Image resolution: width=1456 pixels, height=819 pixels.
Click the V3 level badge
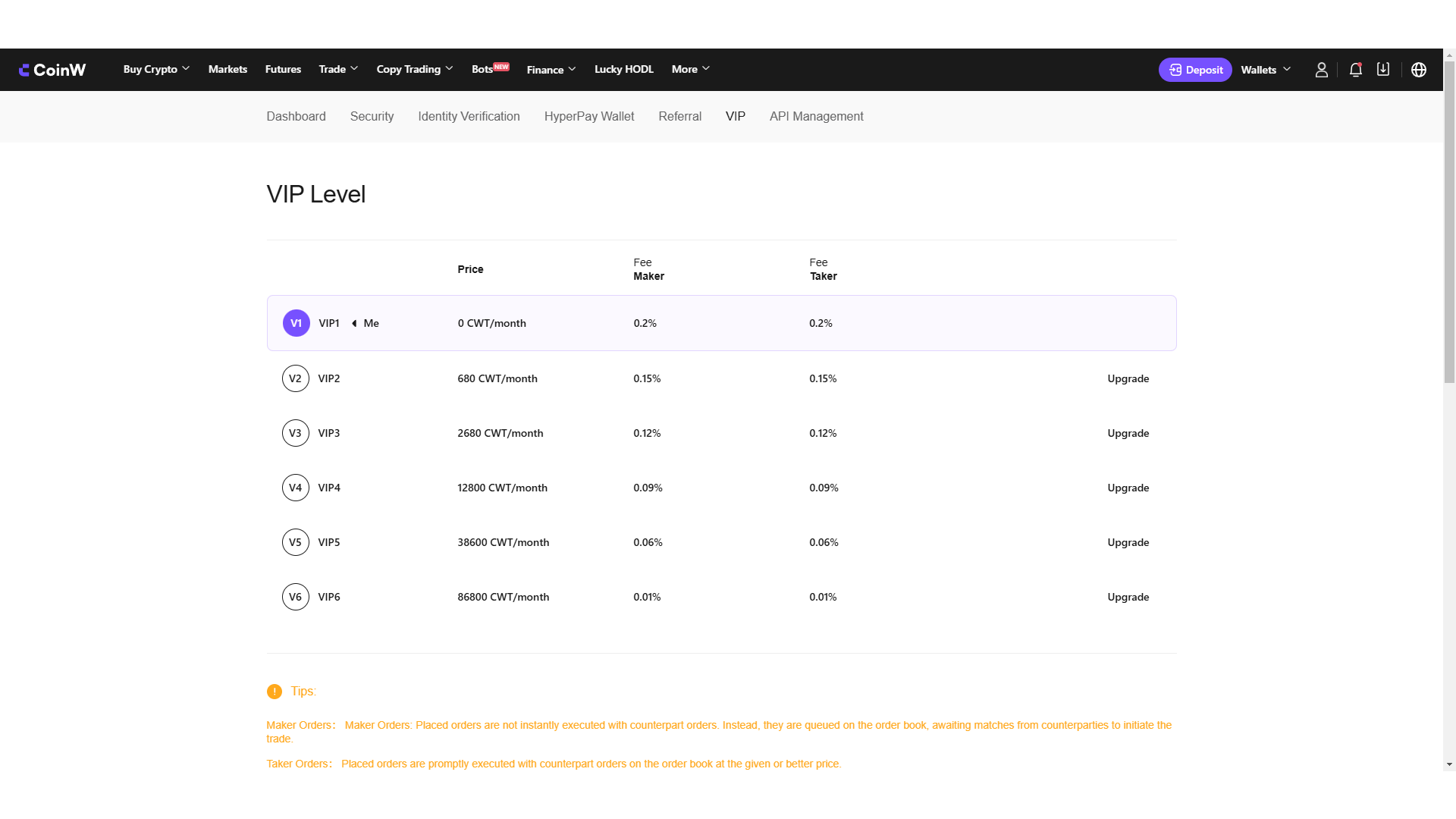tap(296, 433)
